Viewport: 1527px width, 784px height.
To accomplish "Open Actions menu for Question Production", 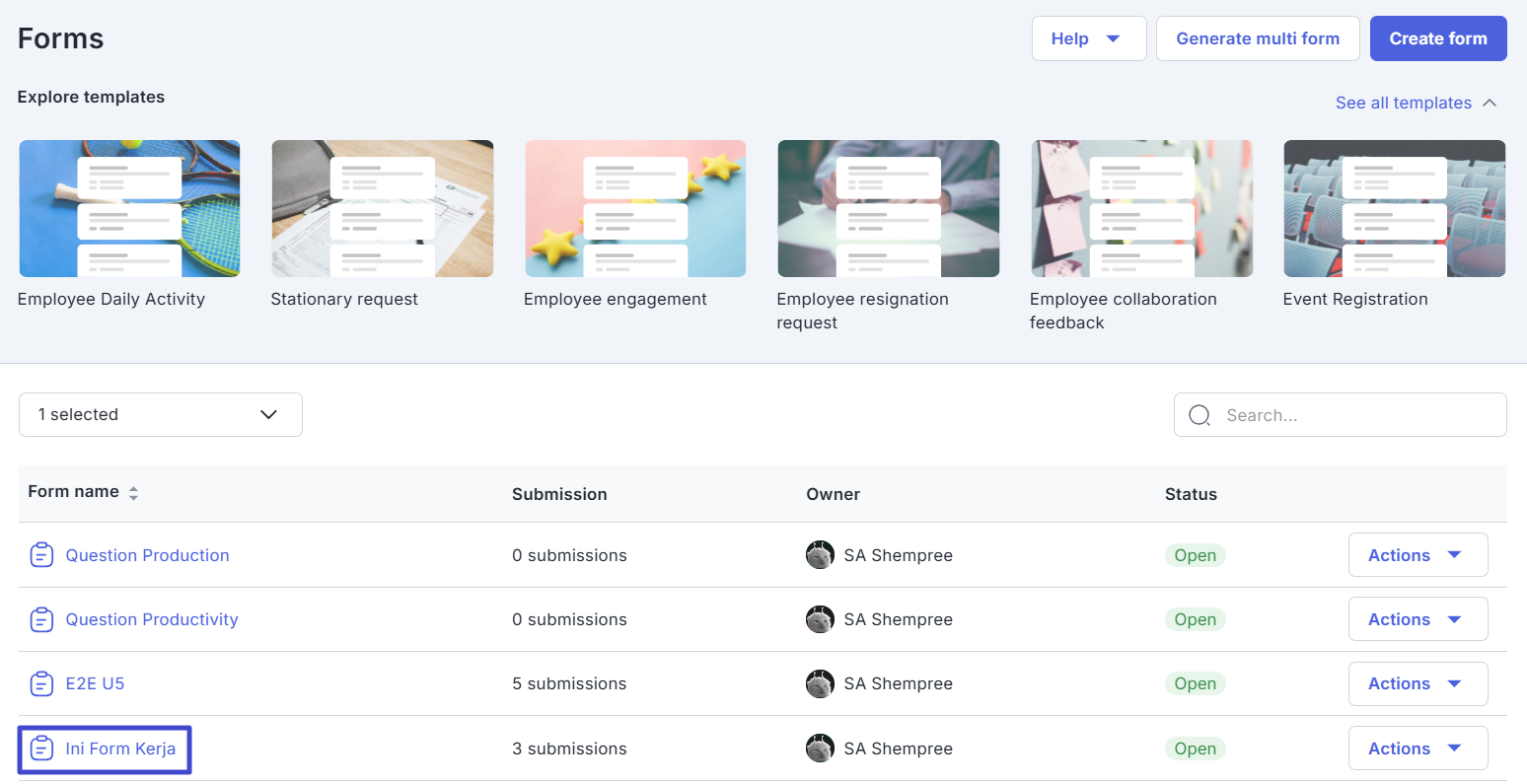I will (1418, 555).
